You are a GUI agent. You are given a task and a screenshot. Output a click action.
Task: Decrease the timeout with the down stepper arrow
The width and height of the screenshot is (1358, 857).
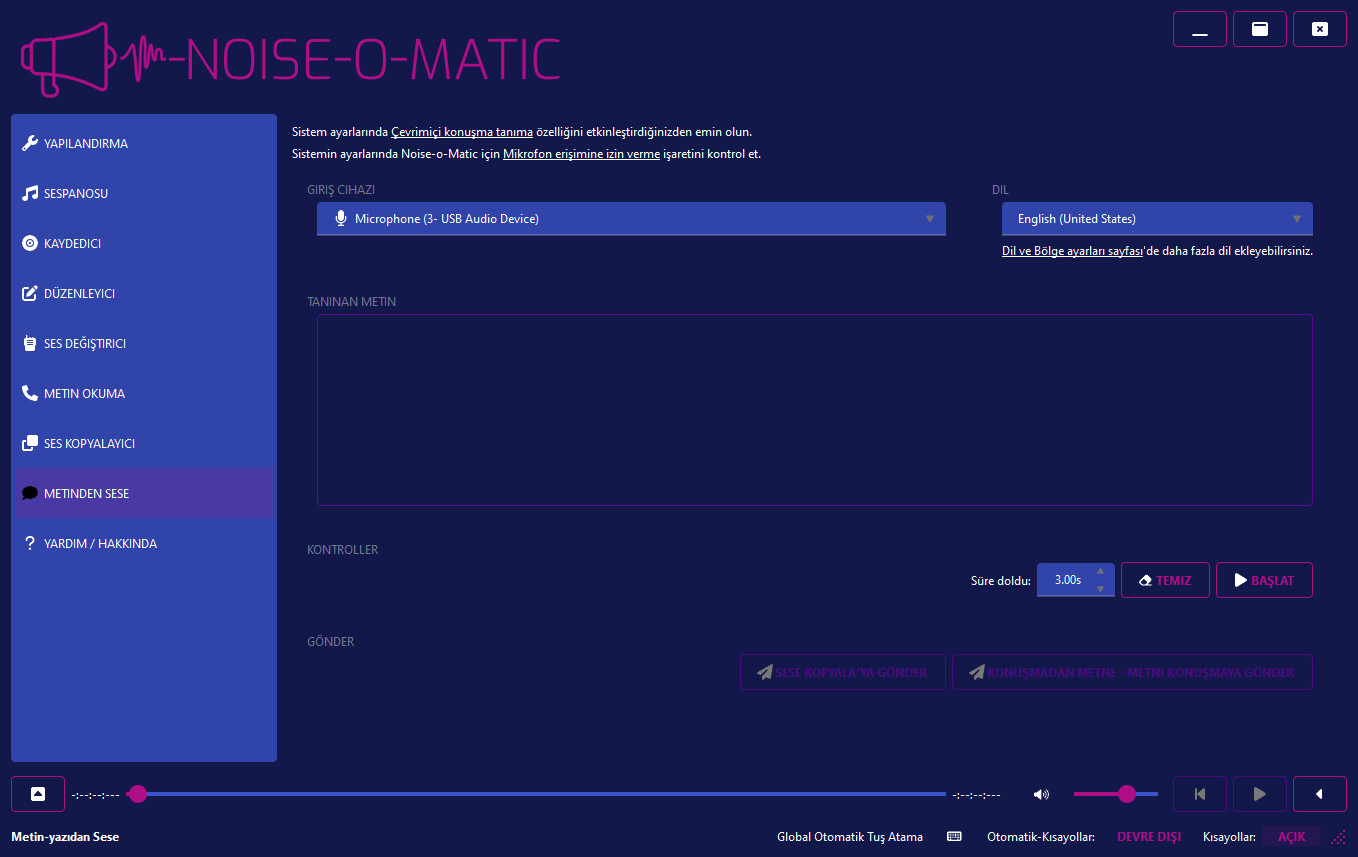(1101, 588)
